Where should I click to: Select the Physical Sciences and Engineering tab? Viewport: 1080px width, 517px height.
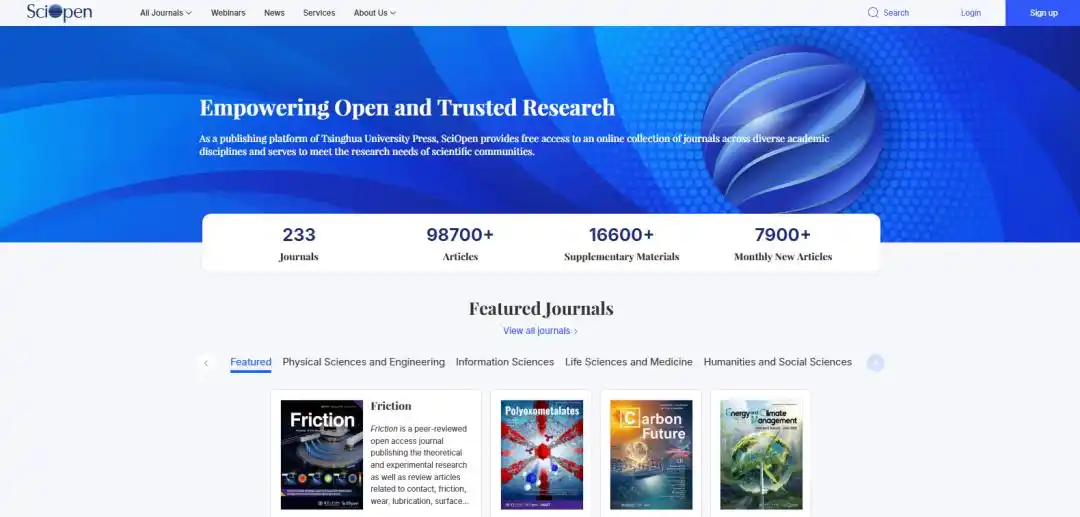364,362
